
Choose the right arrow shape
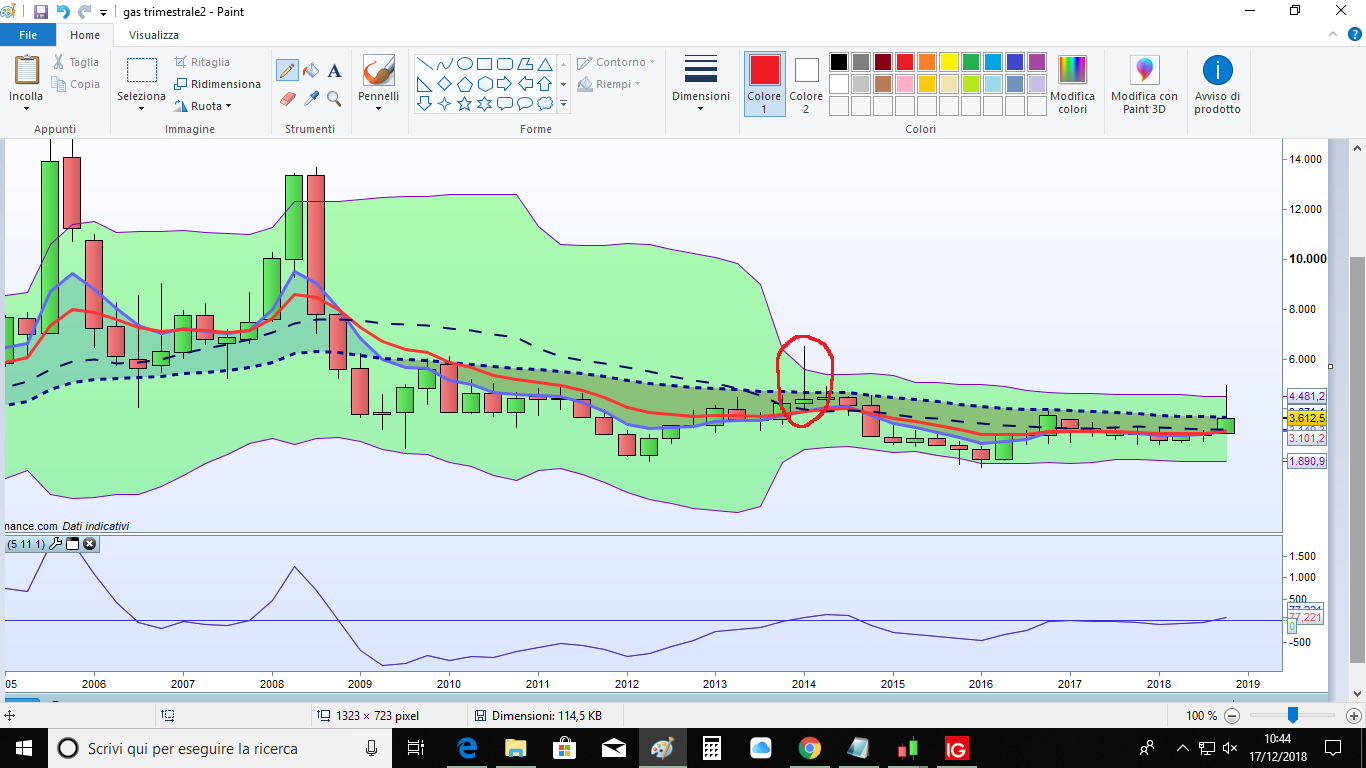coord(505,83)
